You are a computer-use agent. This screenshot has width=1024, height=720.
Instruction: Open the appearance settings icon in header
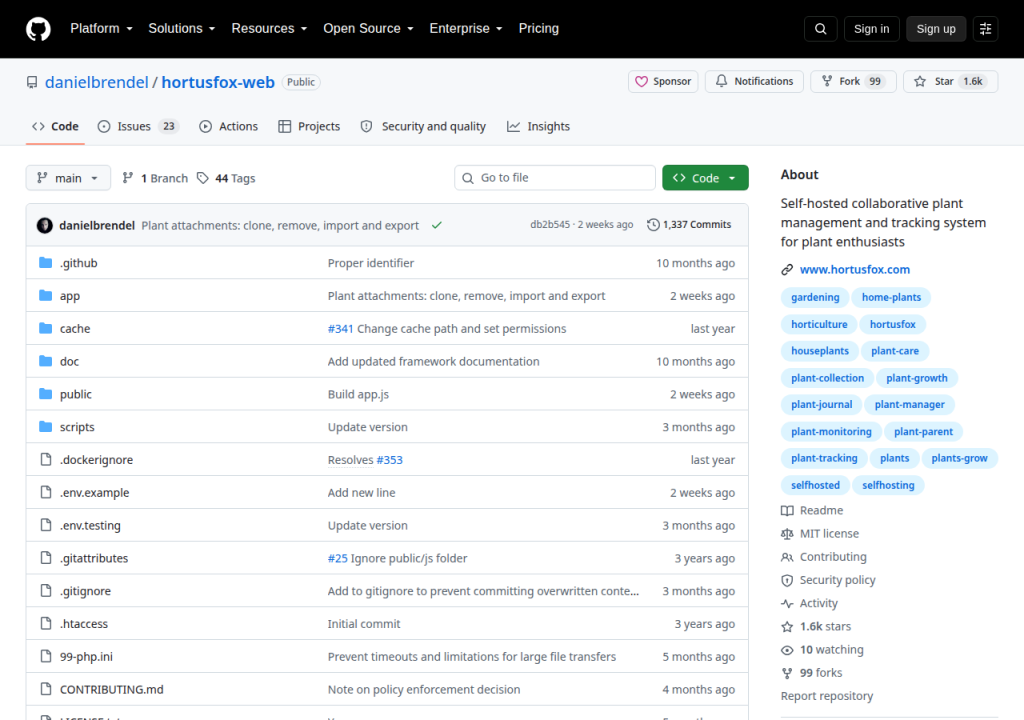coord(985,29)
